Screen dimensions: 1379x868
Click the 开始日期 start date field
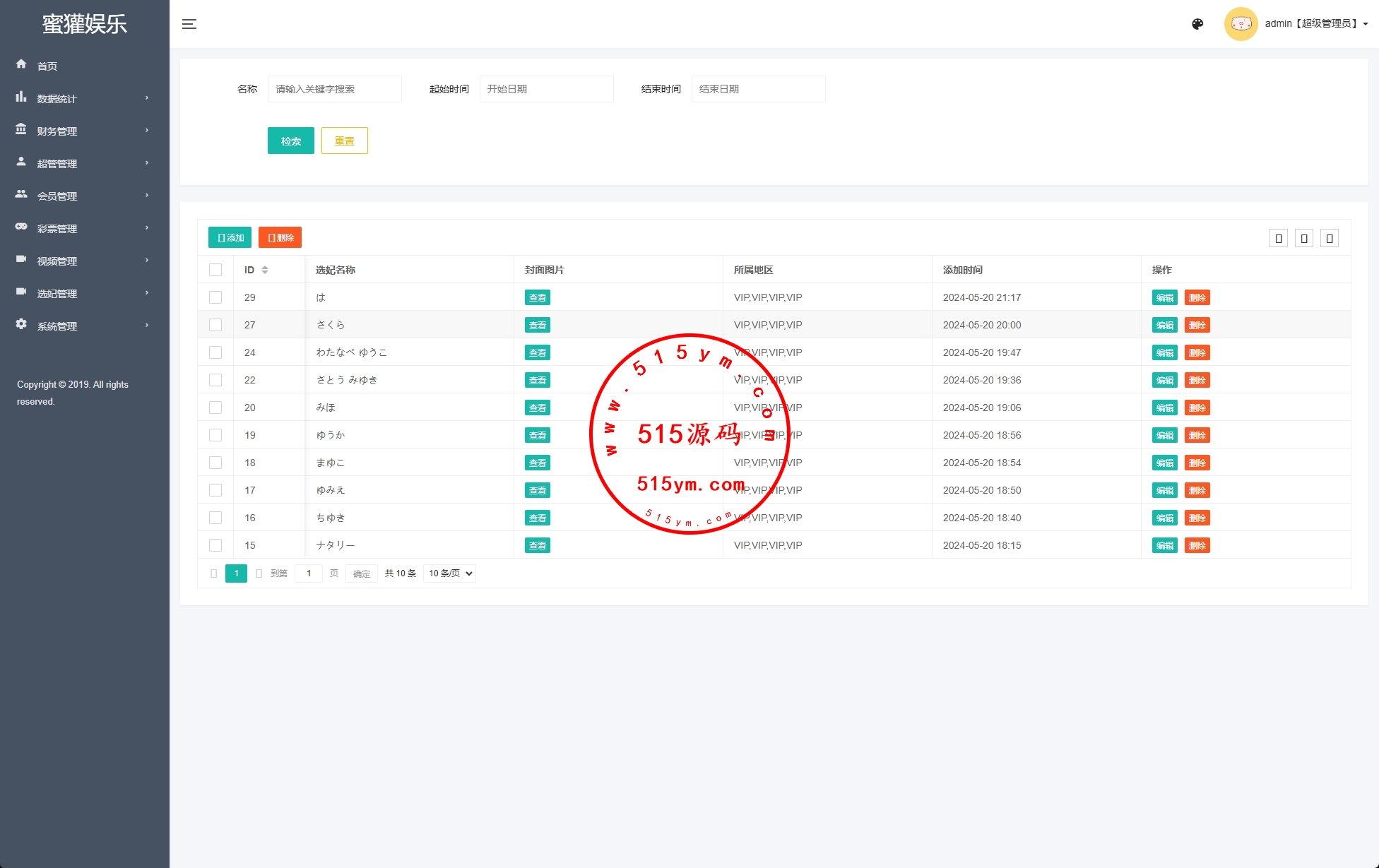(x=546, y=89)
